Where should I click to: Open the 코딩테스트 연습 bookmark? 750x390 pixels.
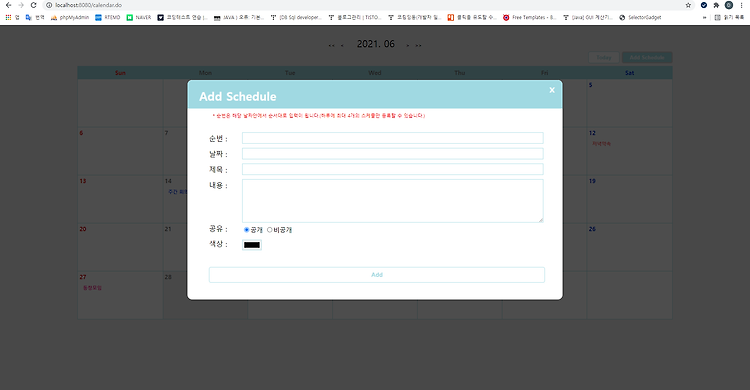tap(182, 17)
